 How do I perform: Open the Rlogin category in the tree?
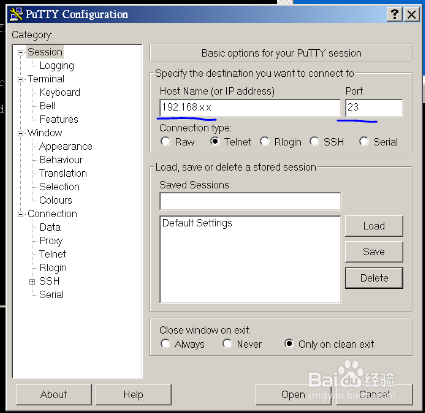tap(53, 268)
